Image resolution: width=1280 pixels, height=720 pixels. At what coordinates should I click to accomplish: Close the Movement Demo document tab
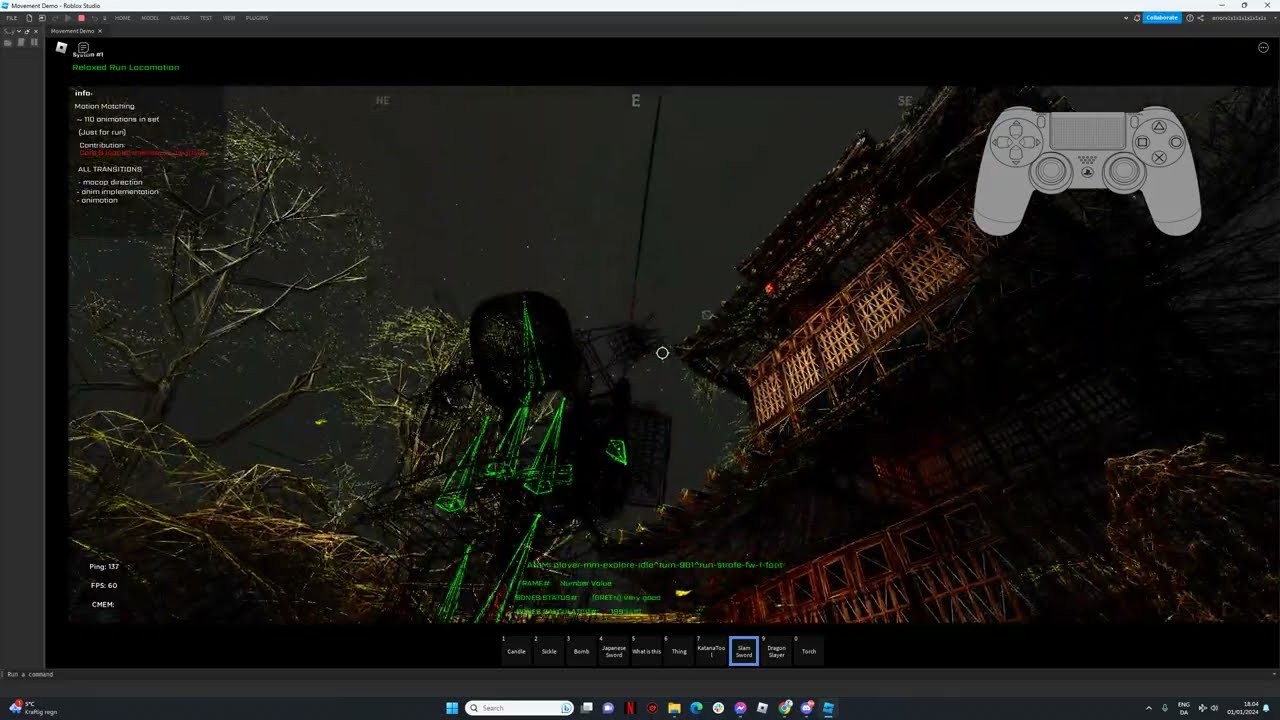(x=100, y=31)
